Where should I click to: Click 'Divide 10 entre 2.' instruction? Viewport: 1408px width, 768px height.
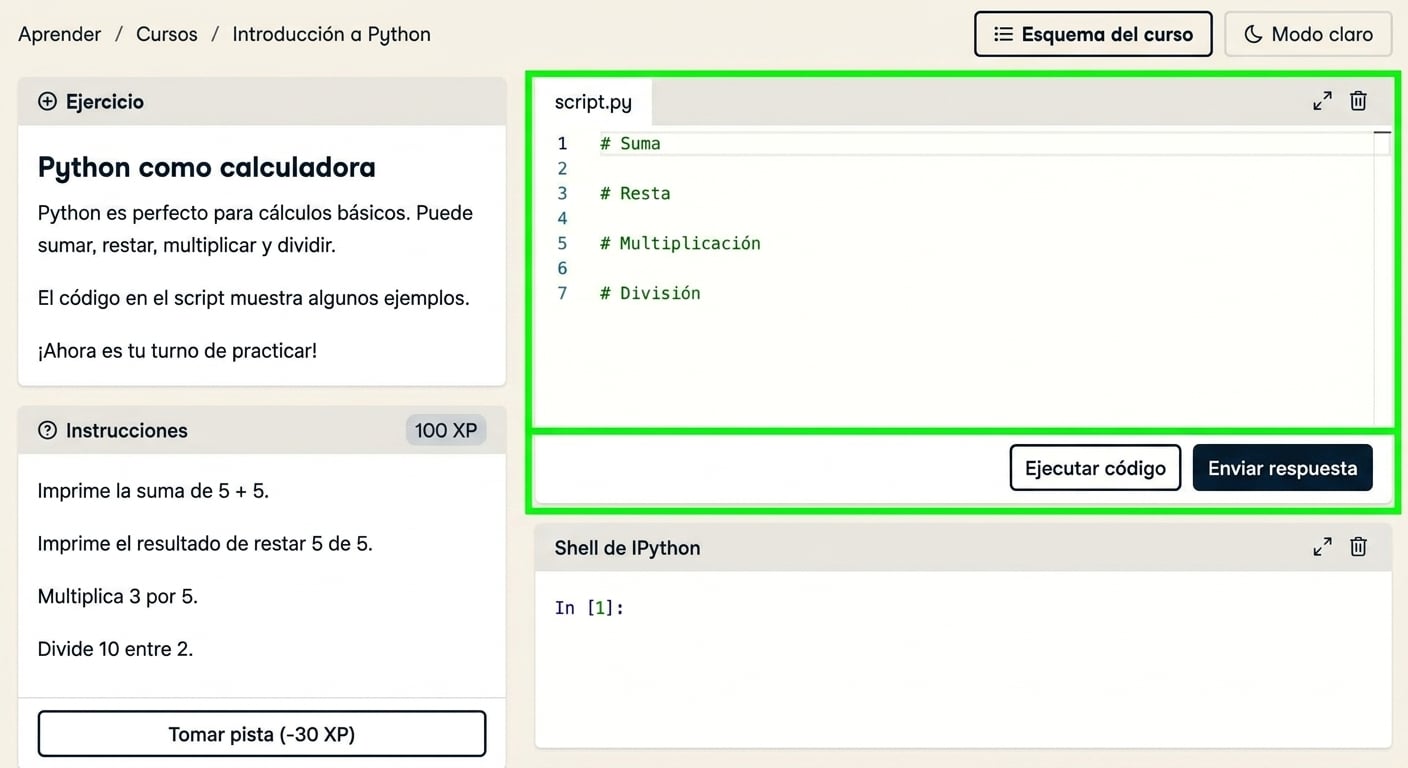tap(115, 649)
